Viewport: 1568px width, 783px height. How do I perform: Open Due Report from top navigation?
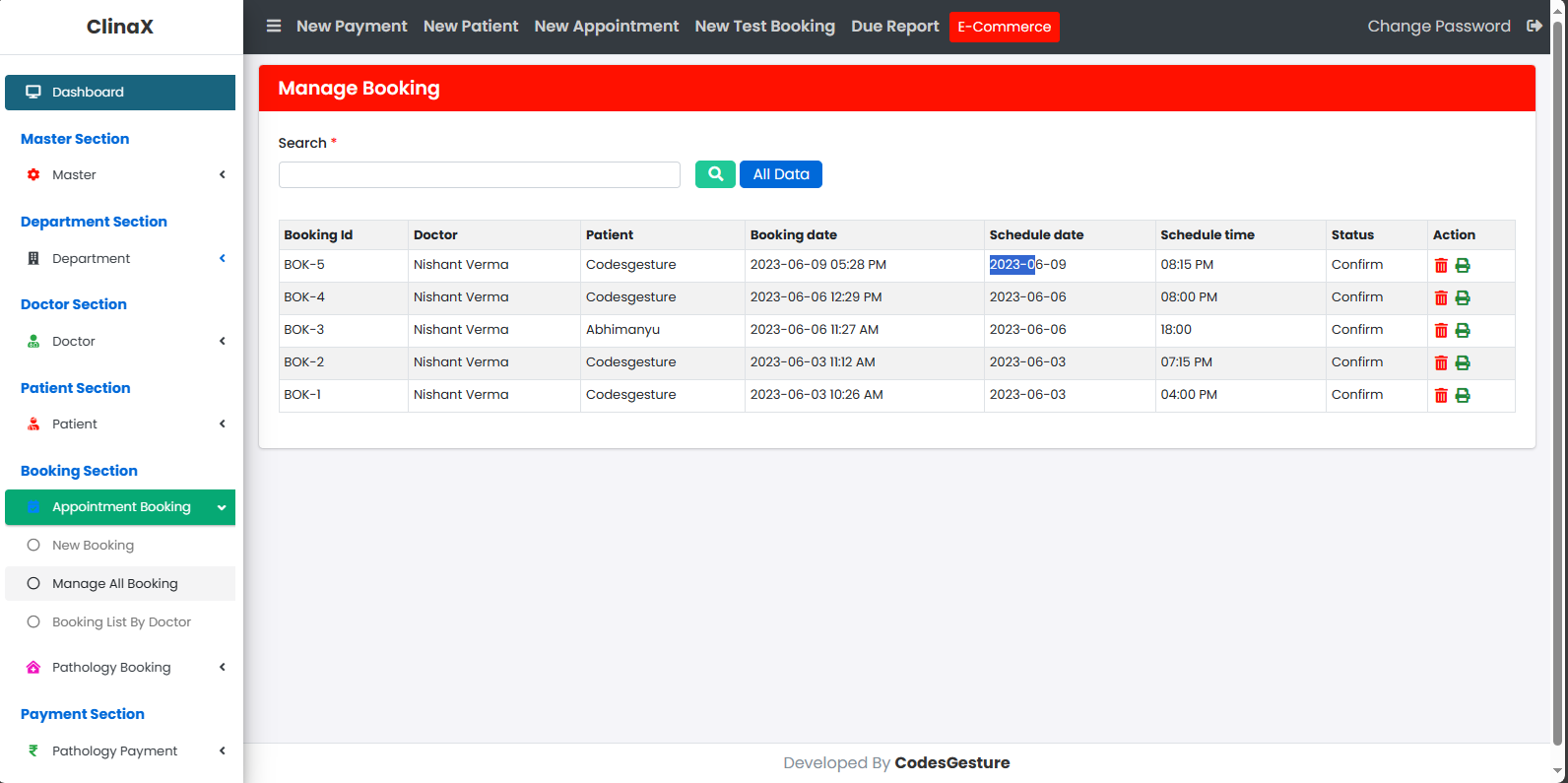pos(895,27)
